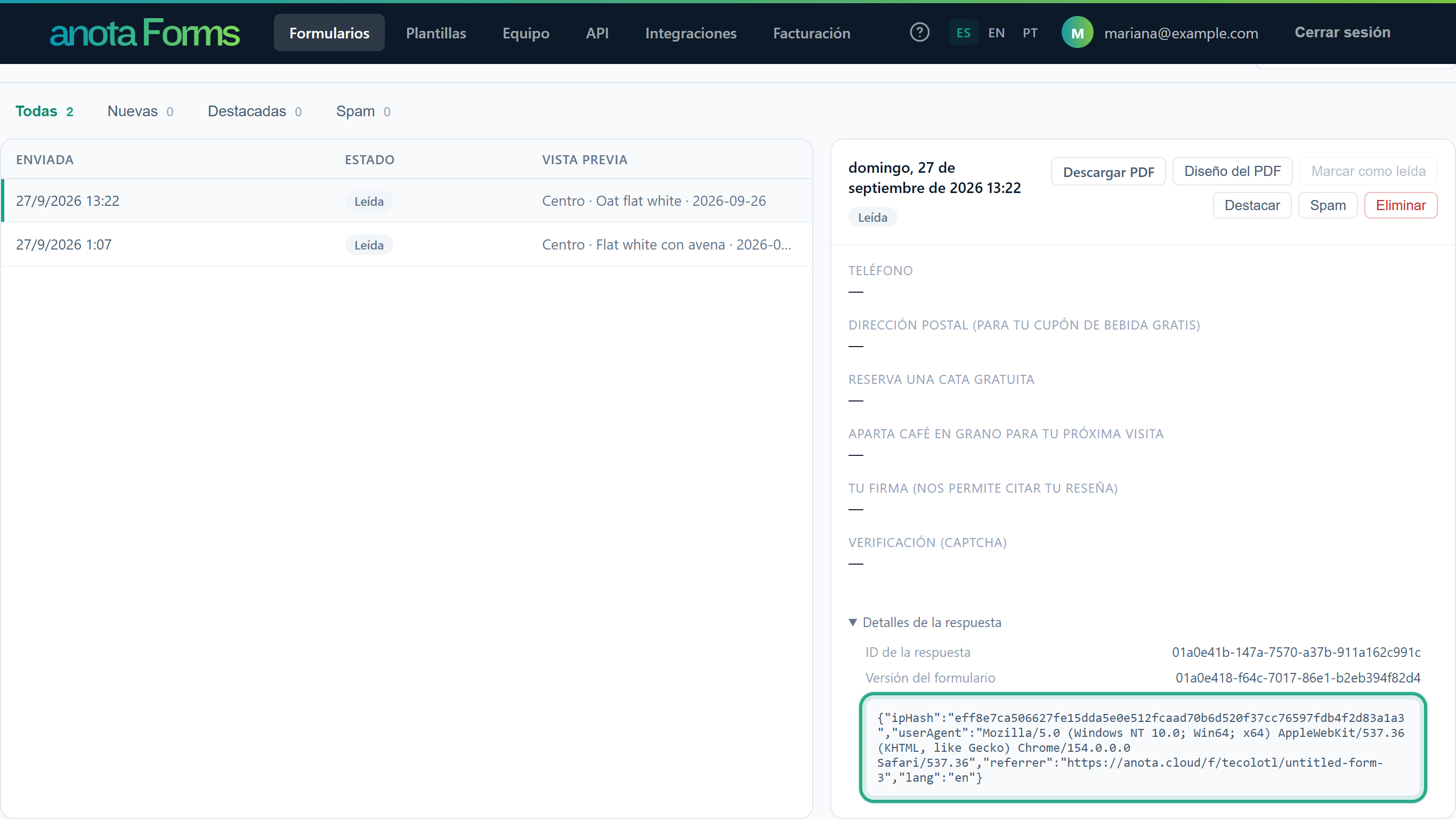This screenshot has height=819, width=1456.
Task: Click the ENVIADA column header
Action: click(45, 159)
